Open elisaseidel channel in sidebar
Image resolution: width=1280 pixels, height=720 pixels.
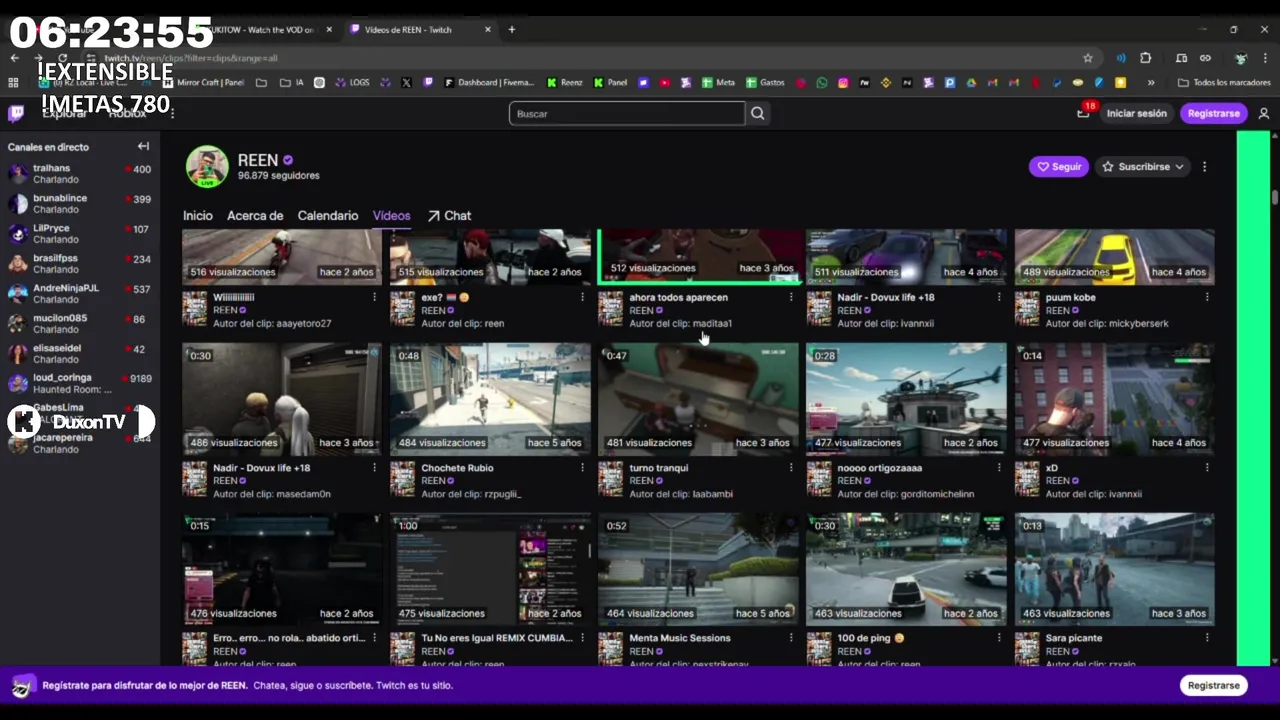point(79,354)
